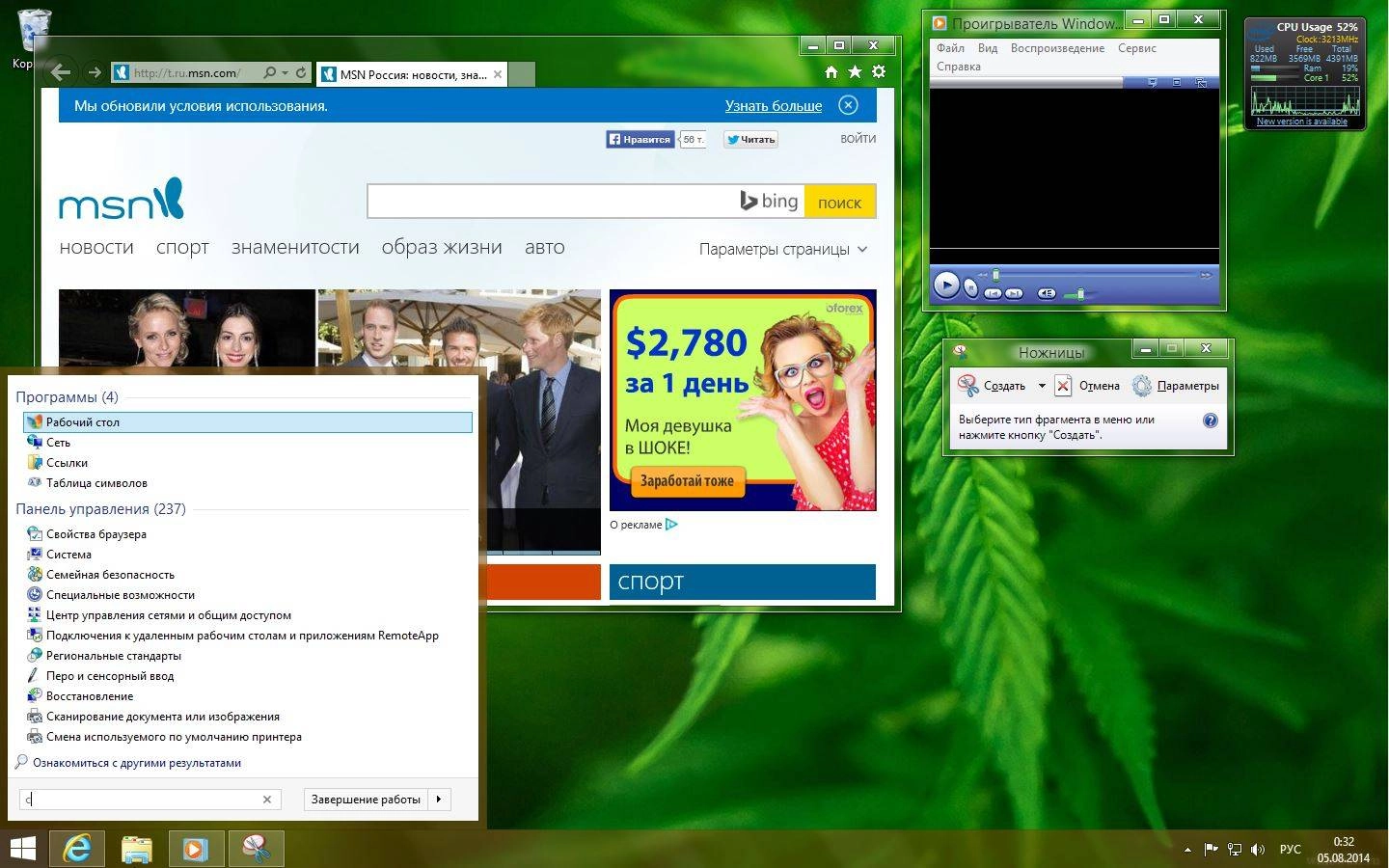The height and width of the screenshot is (868, 1389).
Task: Open Internet Explorer Home page icon
Action: [x=831, y=71]
